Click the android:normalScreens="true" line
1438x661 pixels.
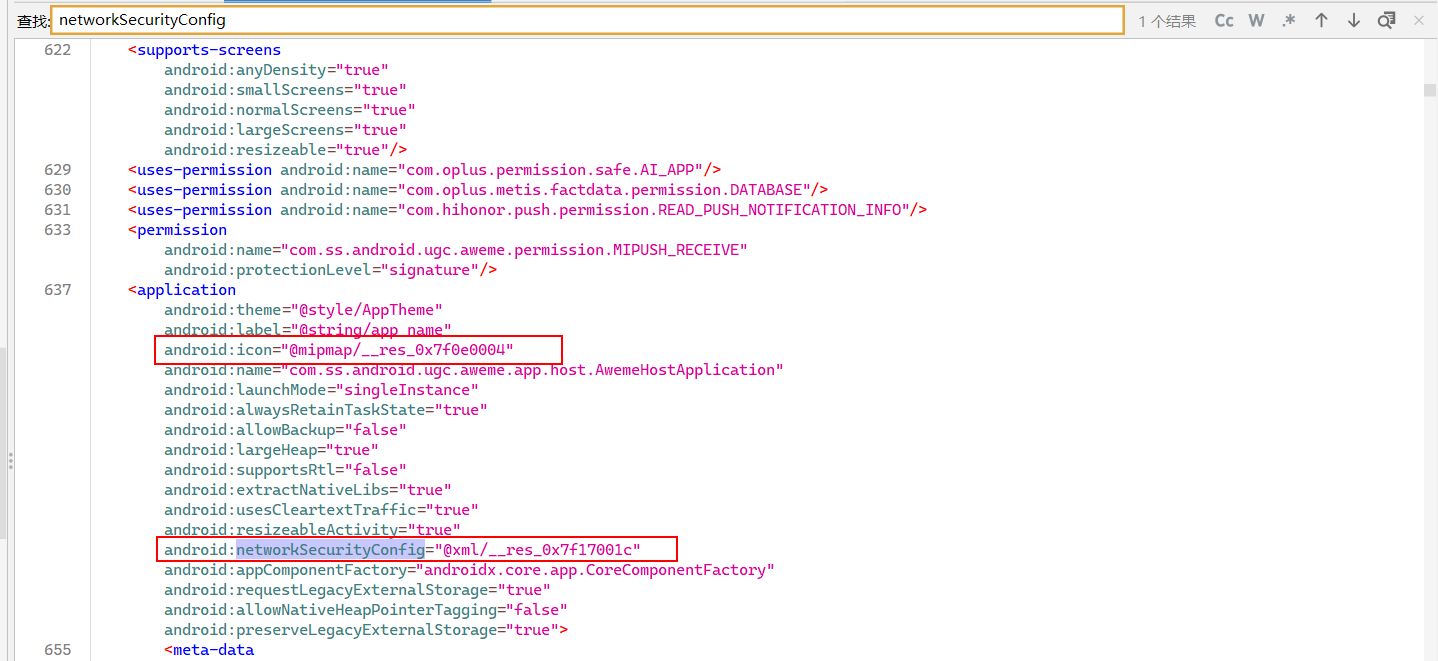[x=290, y=110]
